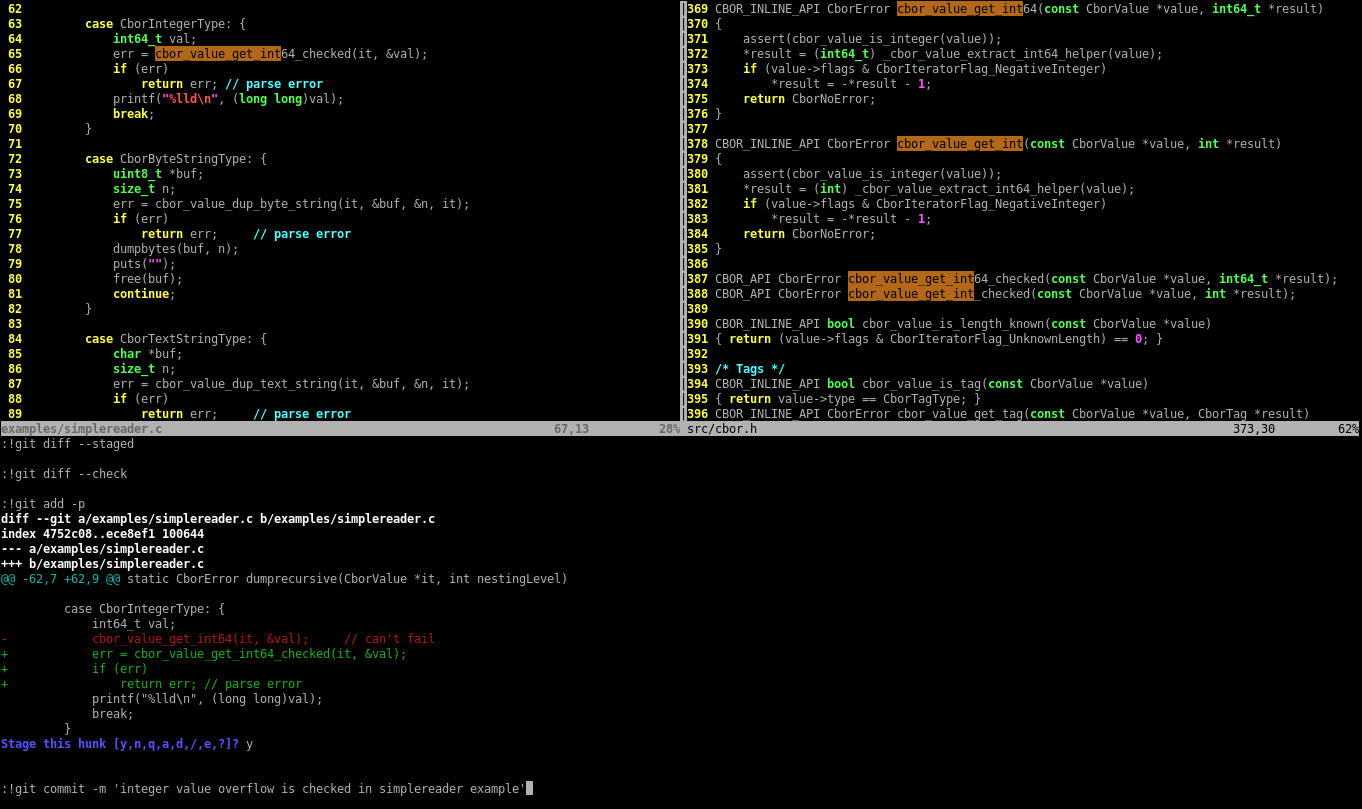
Task: Click the ':!git diff --check' command line
Action: [64, 474]
